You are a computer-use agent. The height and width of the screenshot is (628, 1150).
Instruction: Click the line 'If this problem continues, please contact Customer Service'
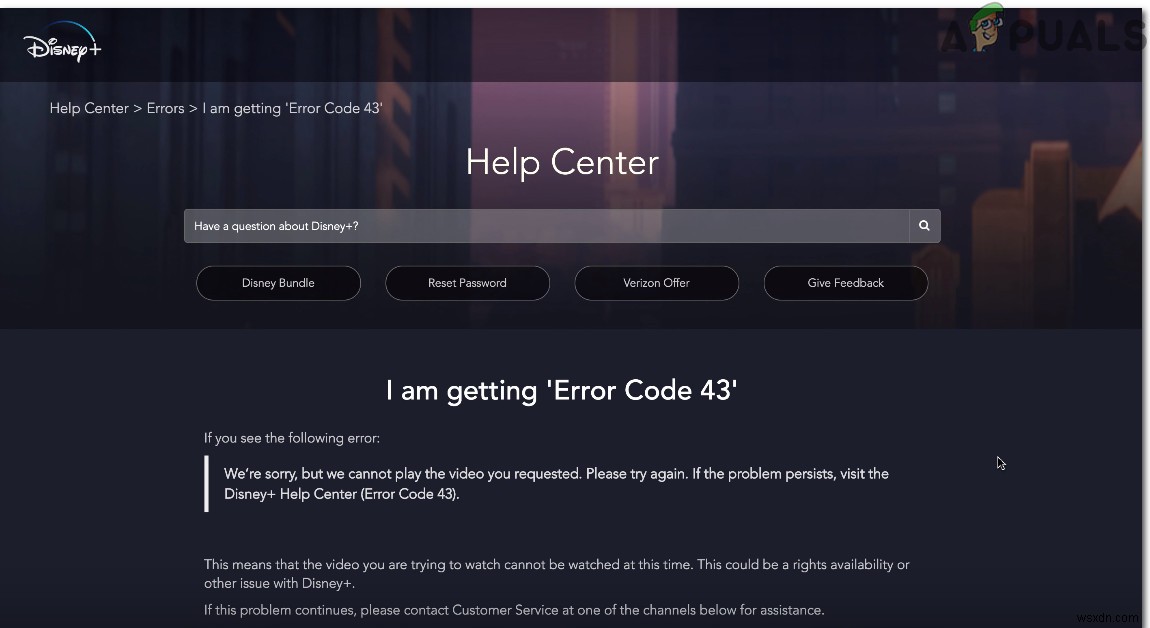(x=514, y=610)
